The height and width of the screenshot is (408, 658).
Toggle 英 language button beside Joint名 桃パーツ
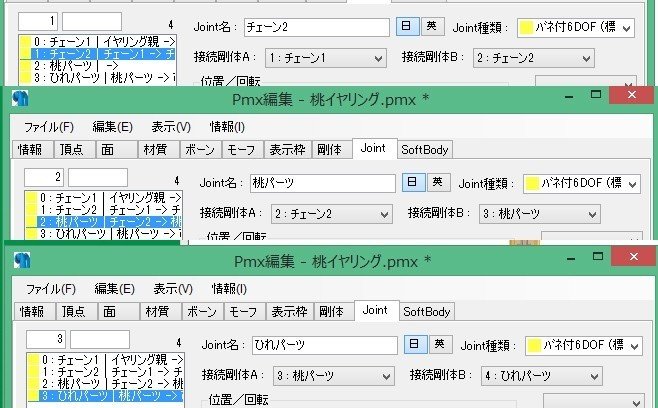click(x=438, y=183)
